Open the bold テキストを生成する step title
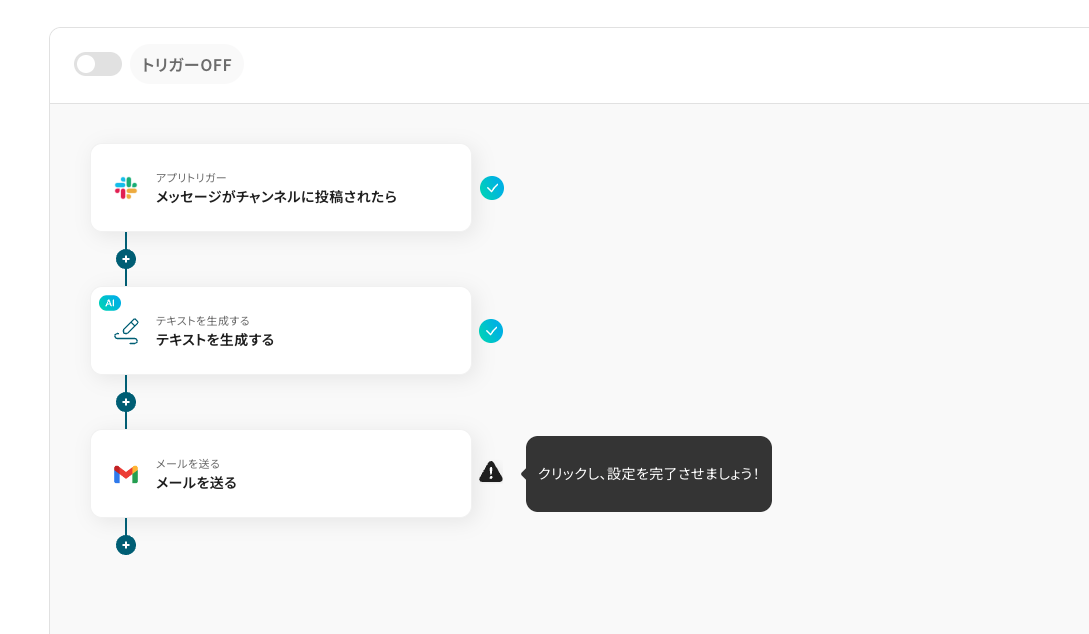 (215, 340)
